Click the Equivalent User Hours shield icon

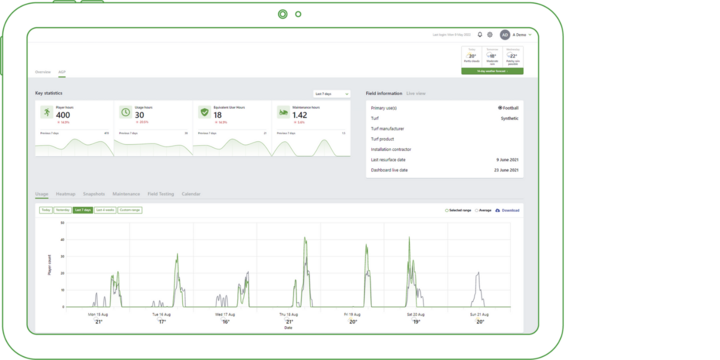204,112
